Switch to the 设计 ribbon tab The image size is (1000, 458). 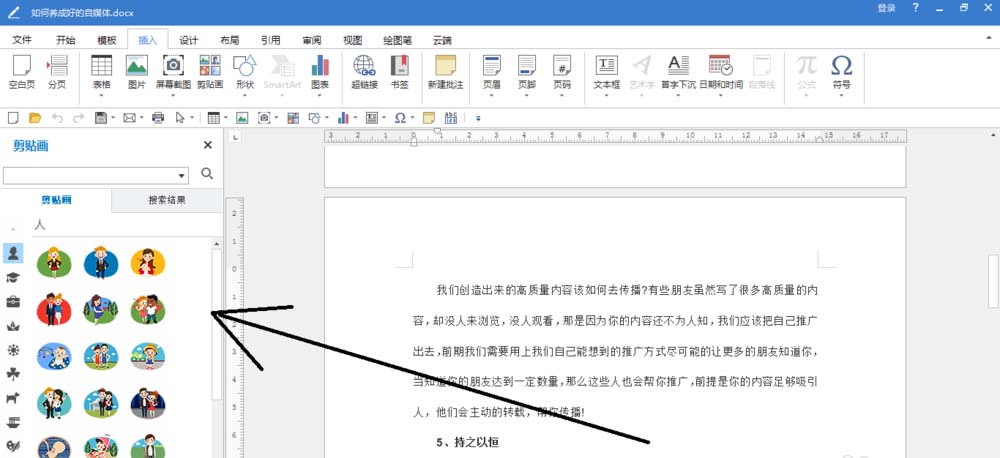189,40
